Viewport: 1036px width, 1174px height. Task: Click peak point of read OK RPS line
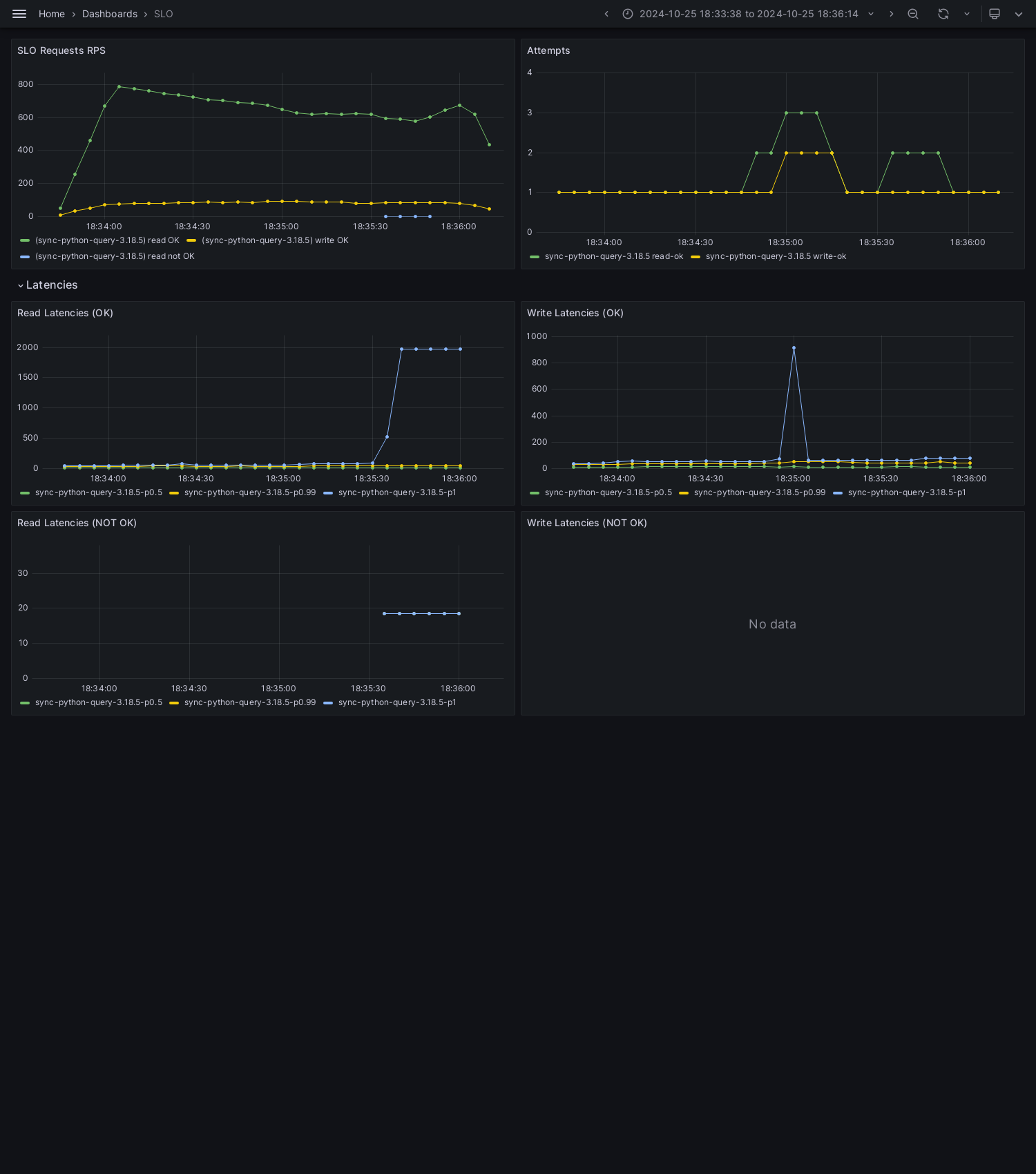119,86
